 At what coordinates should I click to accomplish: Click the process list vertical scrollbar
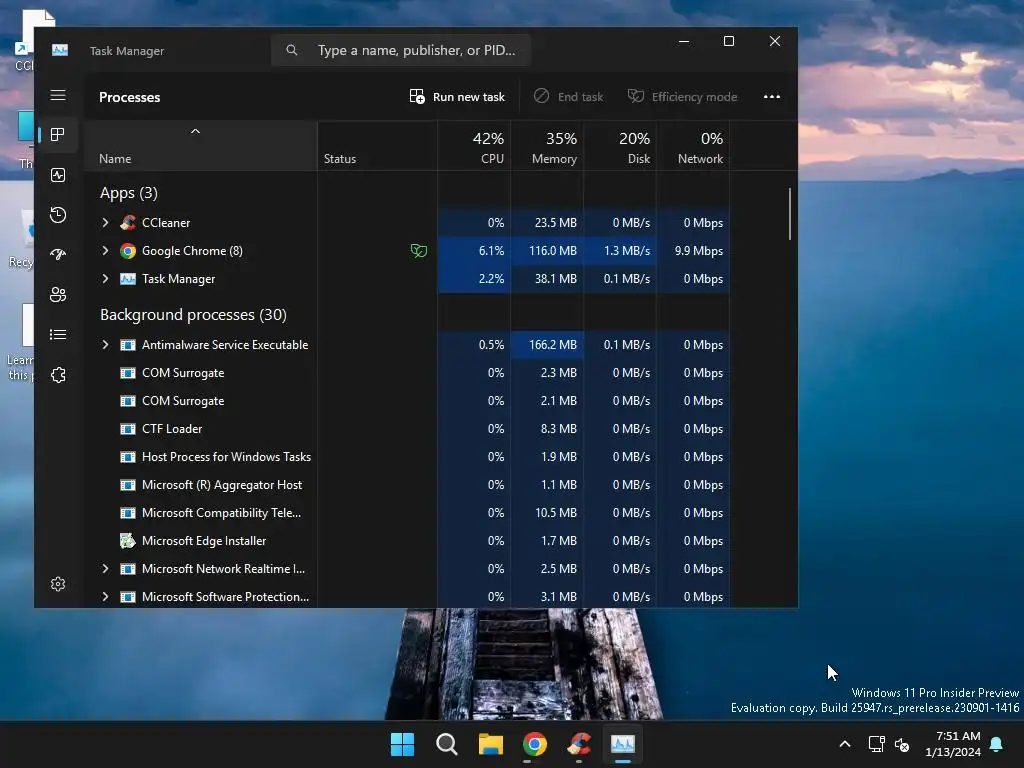coord(790,214)
